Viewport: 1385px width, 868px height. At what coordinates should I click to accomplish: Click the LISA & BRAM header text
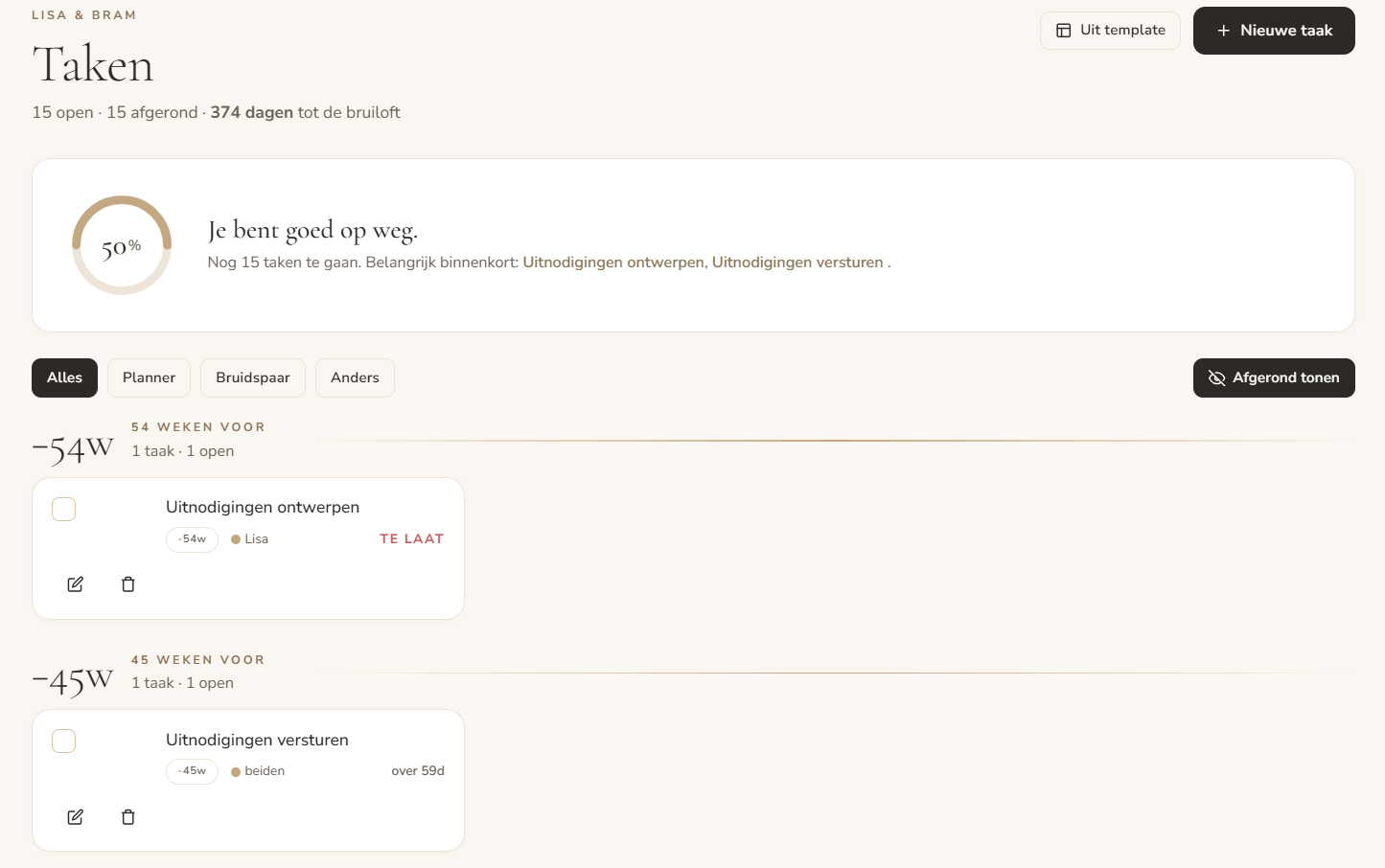click(84, 15)
